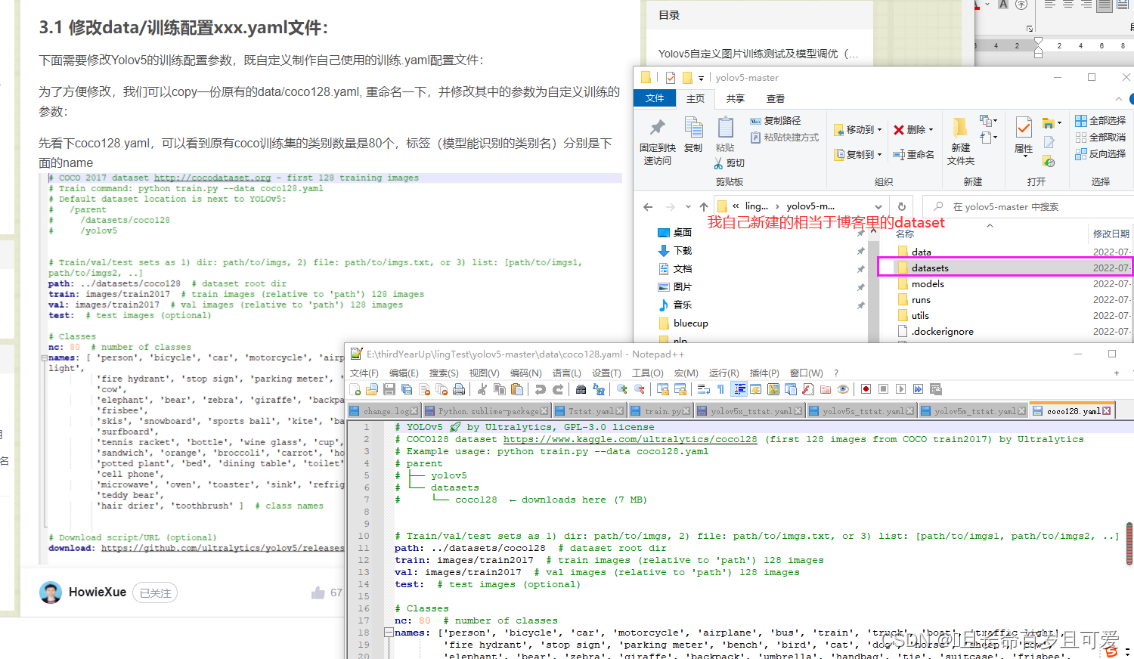The width and height of the screenshot is (1134, 659).
Task: Click the Undo arrow in Notepad++ toolbar
Action: click(540, 390)
